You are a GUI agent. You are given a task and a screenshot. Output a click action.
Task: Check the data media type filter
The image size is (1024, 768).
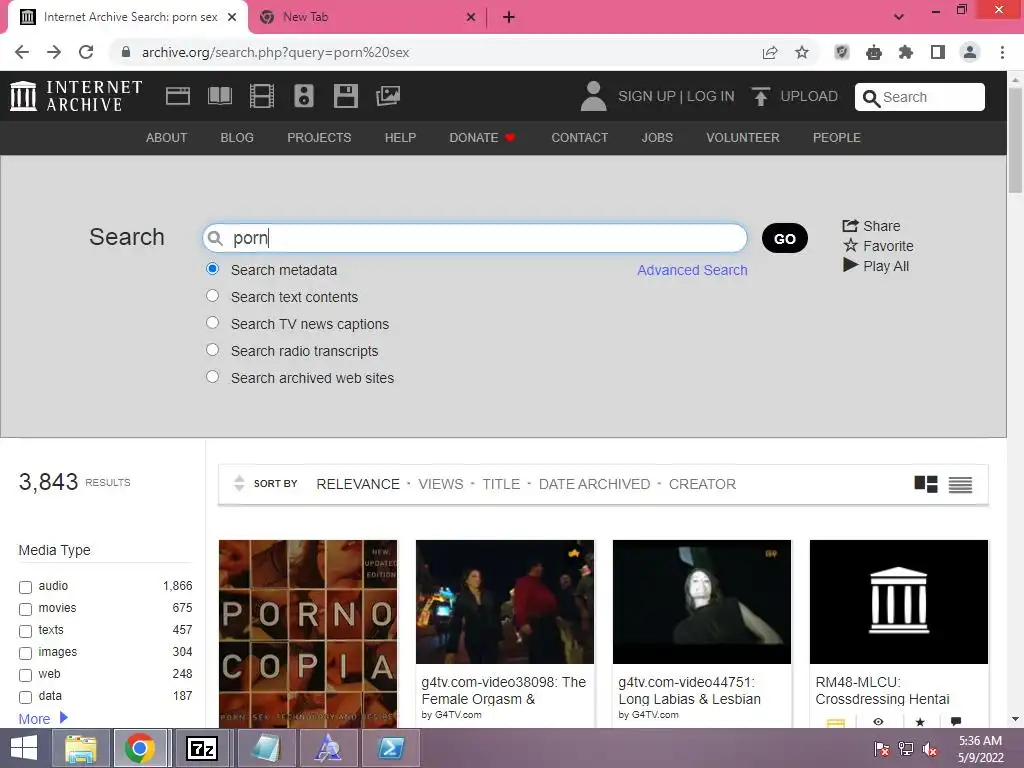[x=25, y=697]
